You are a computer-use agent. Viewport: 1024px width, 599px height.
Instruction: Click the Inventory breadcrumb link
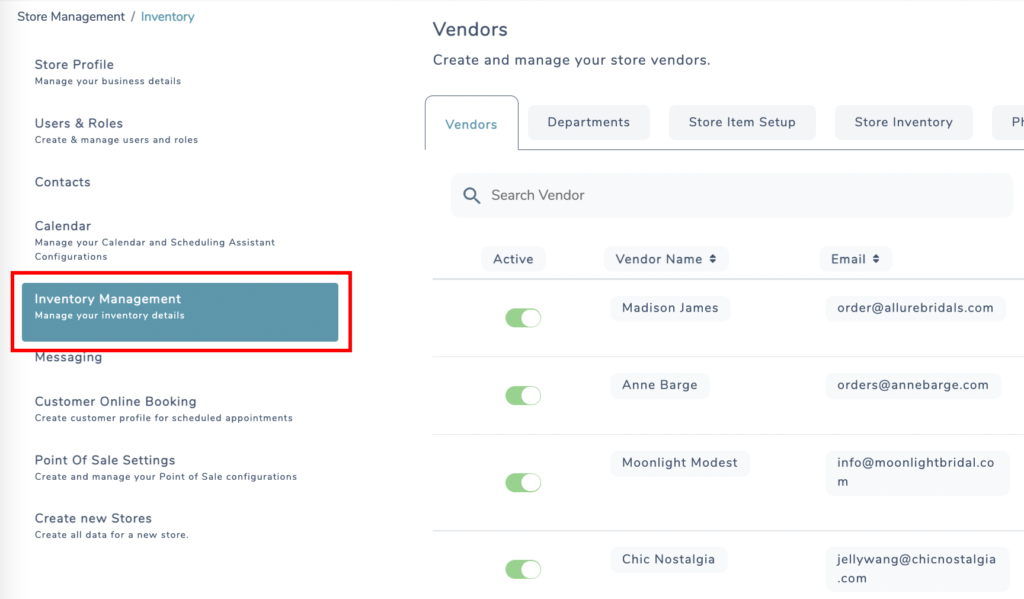tap(168, 17)
